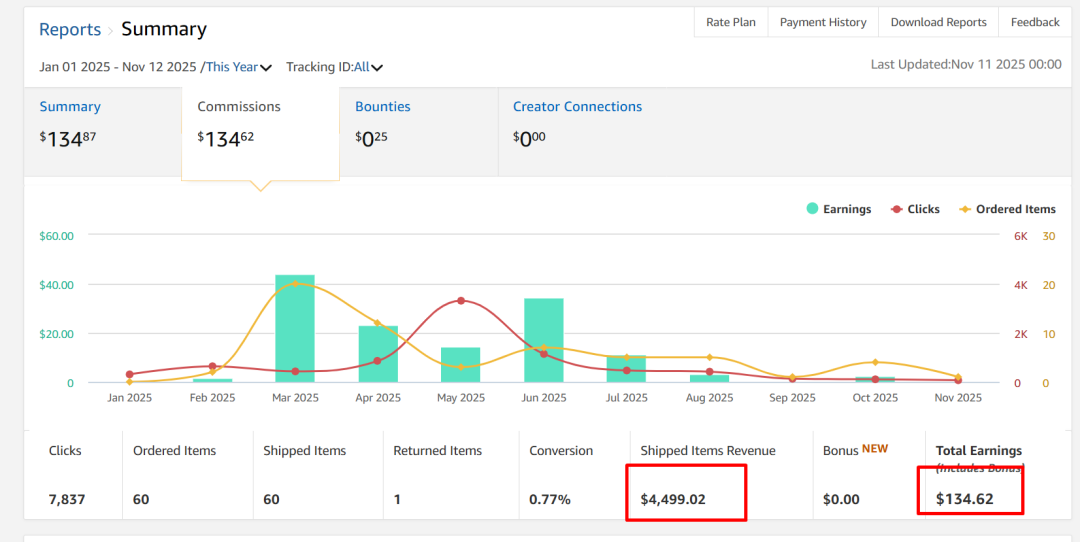
Task: Select the Jul 2025 earnings bar
Action: point(626,368)
